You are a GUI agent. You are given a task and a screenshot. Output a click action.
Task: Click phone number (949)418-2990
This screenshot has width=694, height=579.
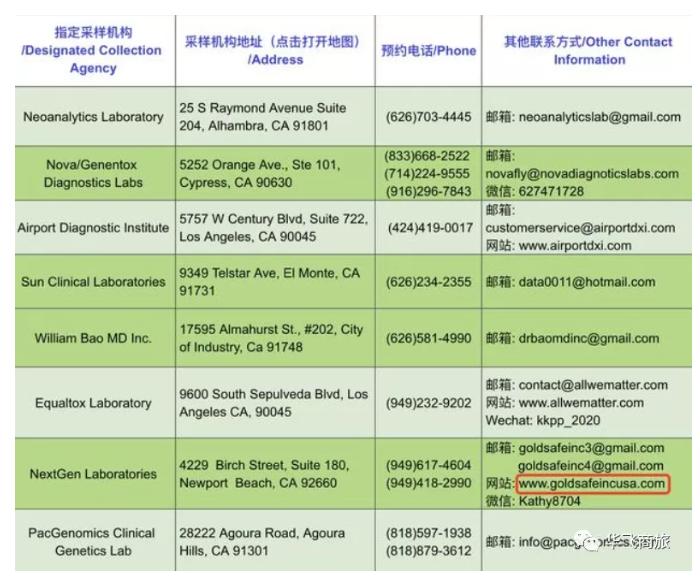(x=428, y=483)
